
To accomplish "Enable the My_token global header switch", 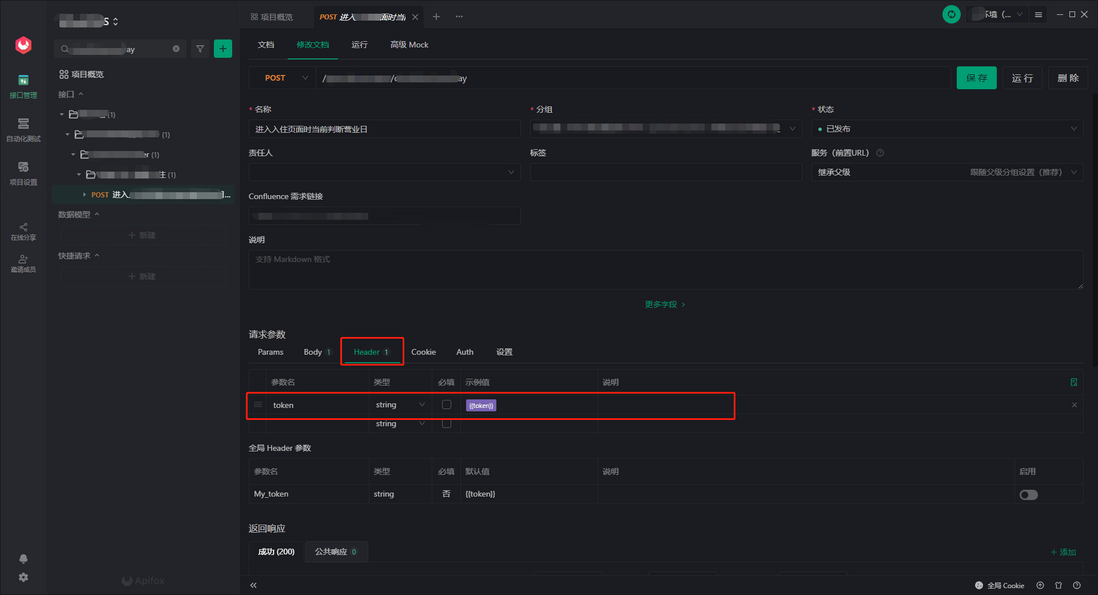I will click(1028, 495).
